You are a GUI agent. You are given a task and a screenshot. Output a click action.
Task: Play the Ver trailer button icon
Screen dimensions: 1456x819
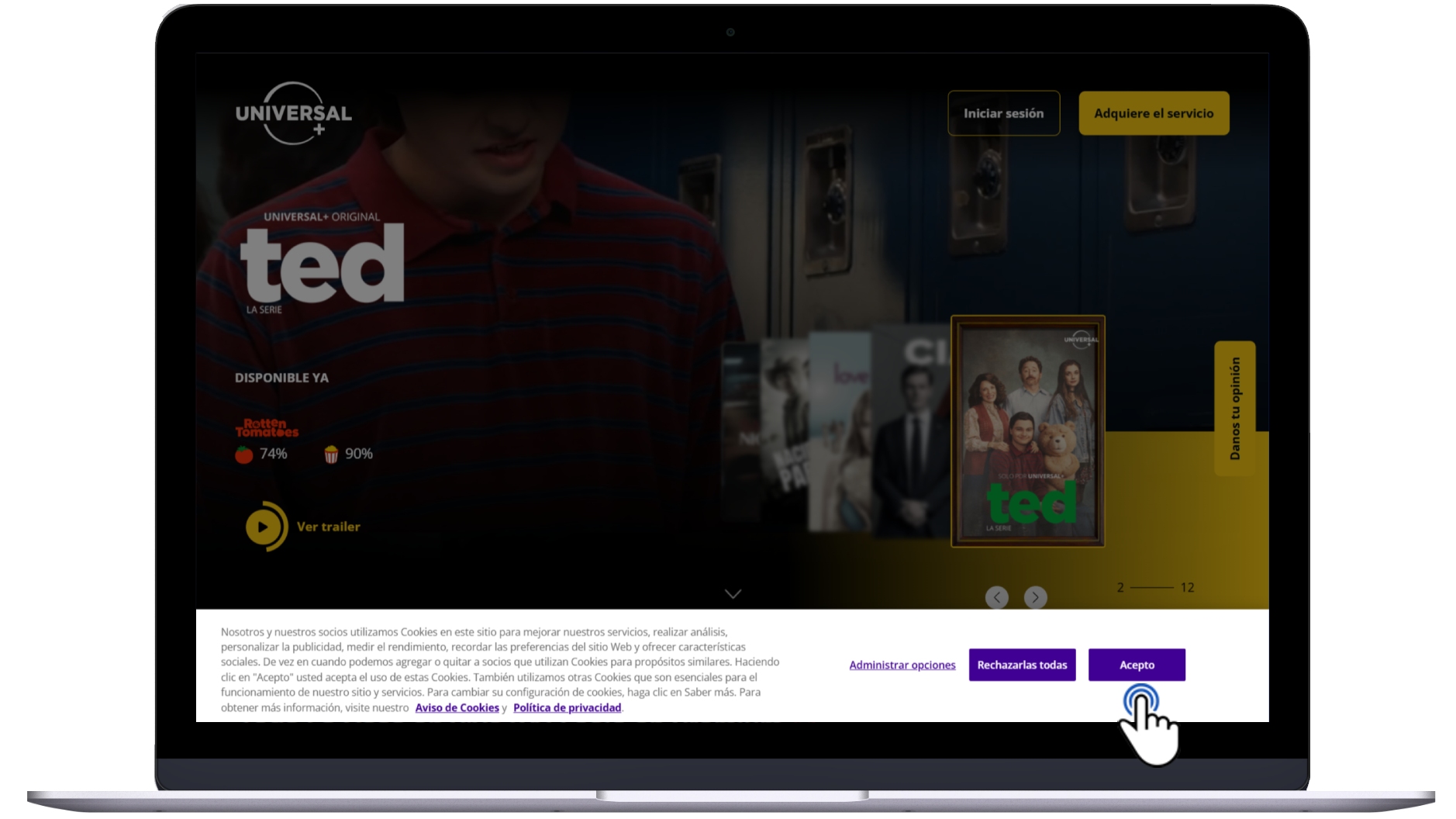click(264, 527)
